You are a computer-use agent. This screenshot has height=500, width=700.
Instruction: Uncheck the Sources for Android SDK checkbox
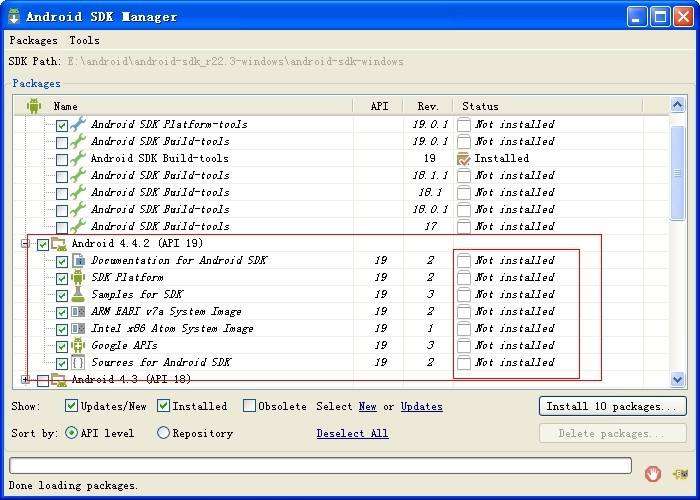(62, 363)
